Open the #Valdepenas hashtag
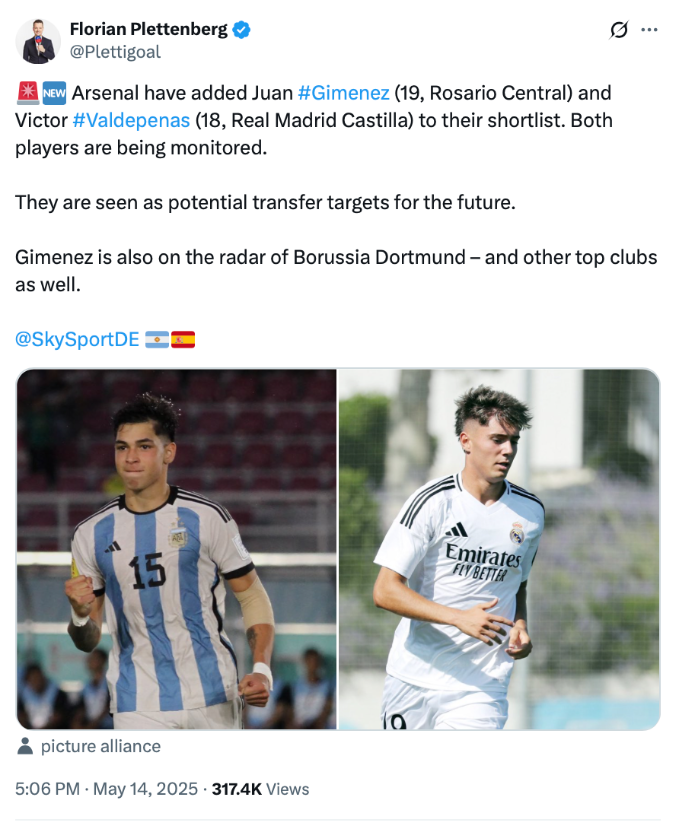This screenshot has height=829, width=679. click(131, 121)
